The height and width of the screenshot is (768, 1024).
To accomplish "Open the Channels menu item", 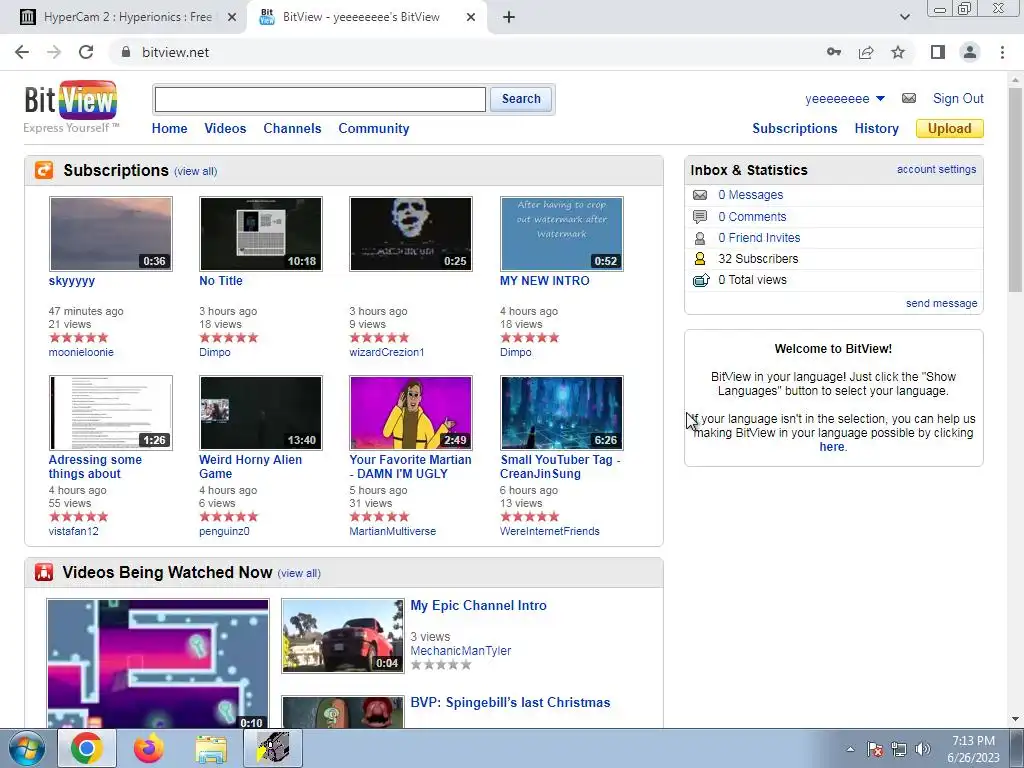I will (292, 129).
